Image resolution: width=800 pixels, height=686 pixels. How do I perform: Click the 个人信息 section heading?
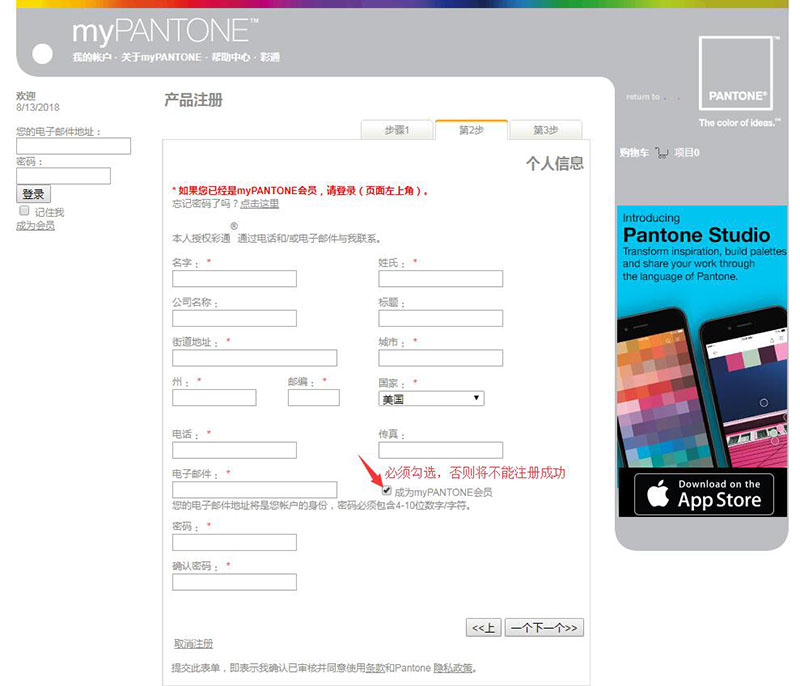pyautogui.click(x=555, y=164)
